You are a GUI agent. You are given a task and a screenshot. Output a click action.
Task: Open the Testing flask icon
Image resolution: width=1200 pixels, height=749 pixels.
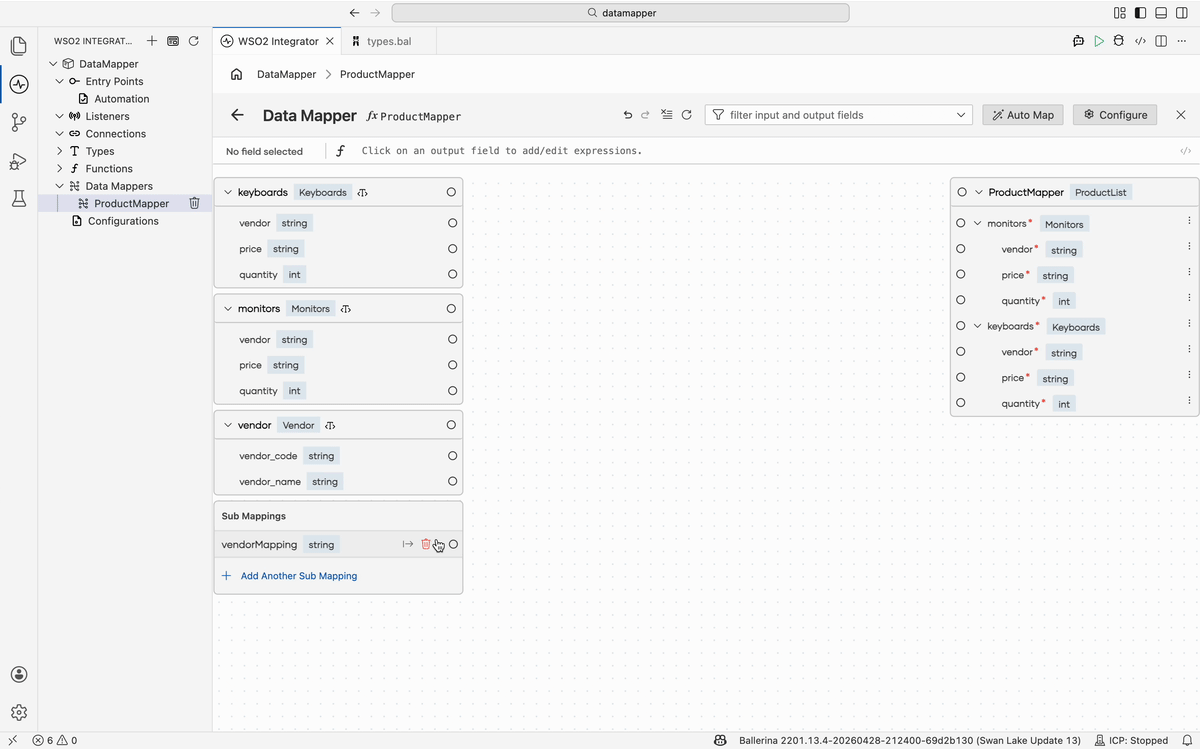point(18,198)
